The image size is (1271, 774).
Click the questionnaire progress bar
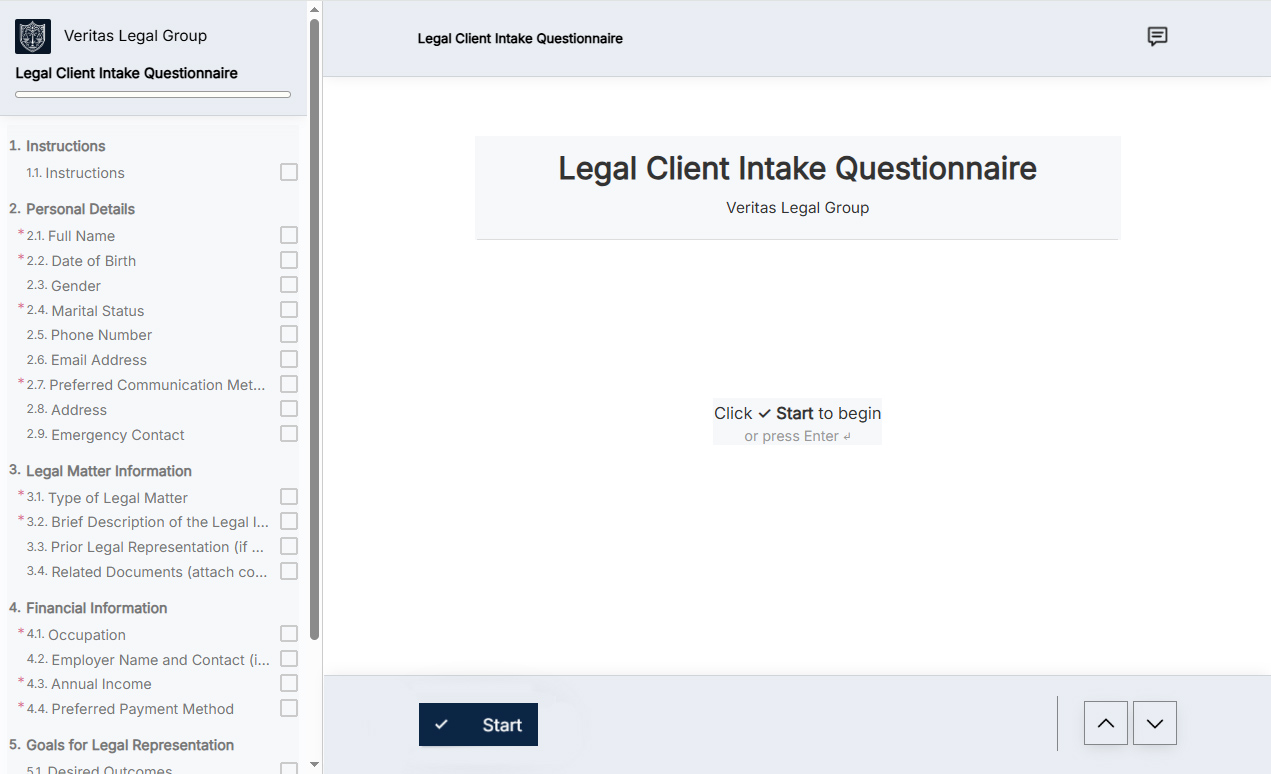(153, 95)
